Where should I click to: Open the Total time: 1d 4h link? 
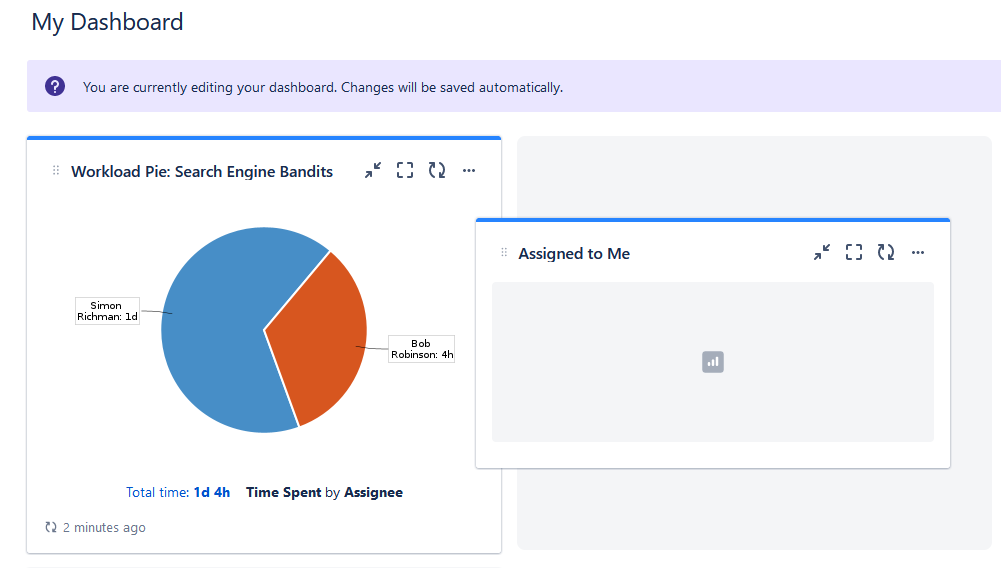click(x=177, y=492)
